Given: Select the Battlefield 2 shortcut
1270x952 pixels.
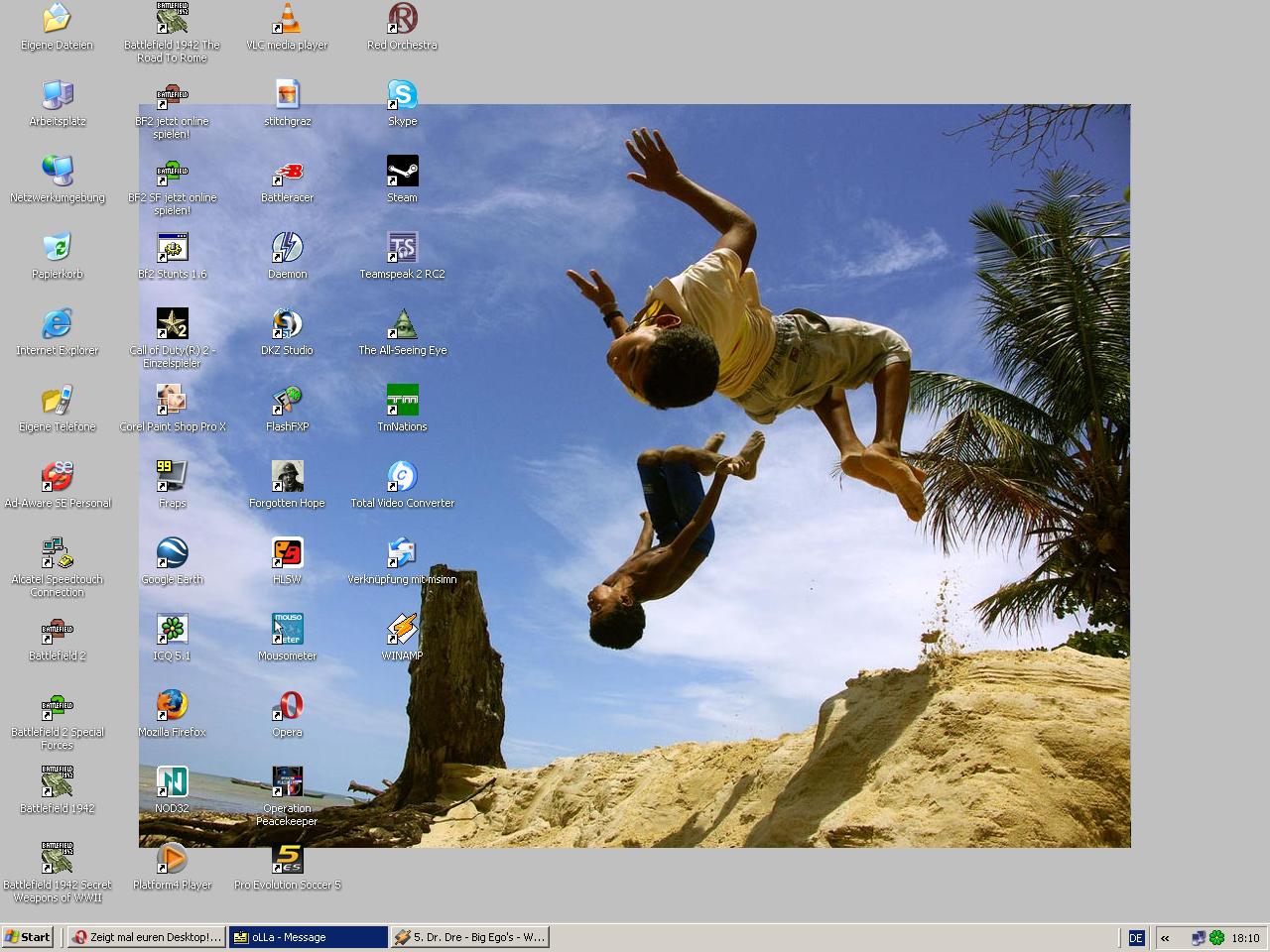Looking at the screenshot, I should pos(58,629).
